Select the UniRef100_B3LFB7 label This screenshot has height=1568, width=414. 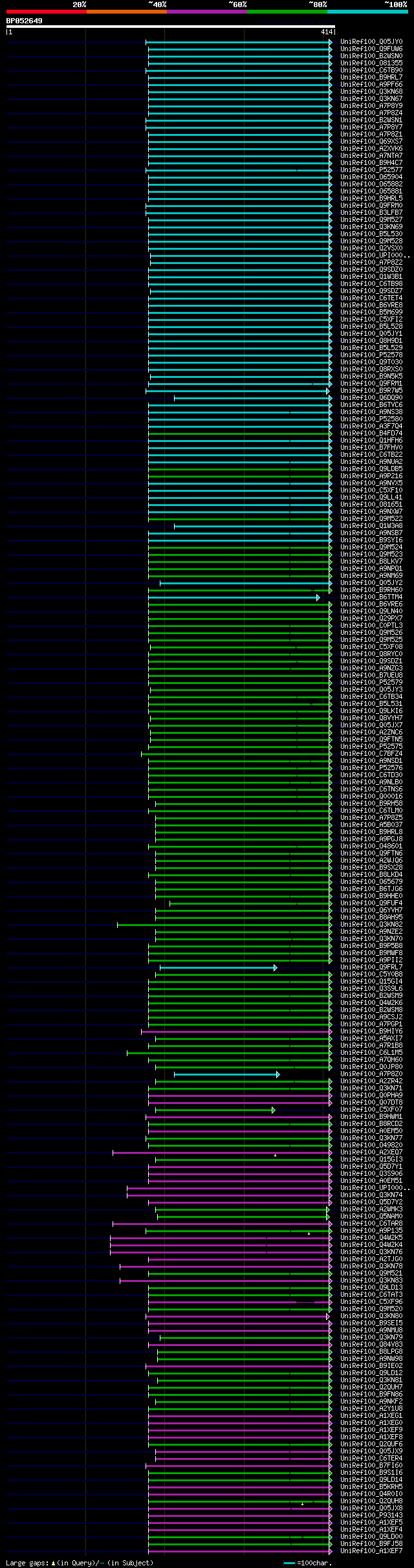[371, 212]
